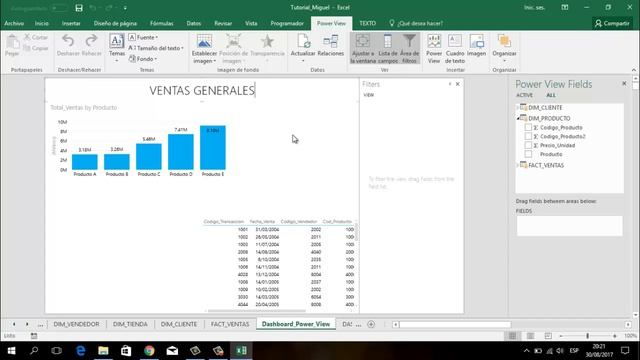This screenshot has height=360, width=640.
Task: Open the Organizar arrange menu
Action: 504,48
